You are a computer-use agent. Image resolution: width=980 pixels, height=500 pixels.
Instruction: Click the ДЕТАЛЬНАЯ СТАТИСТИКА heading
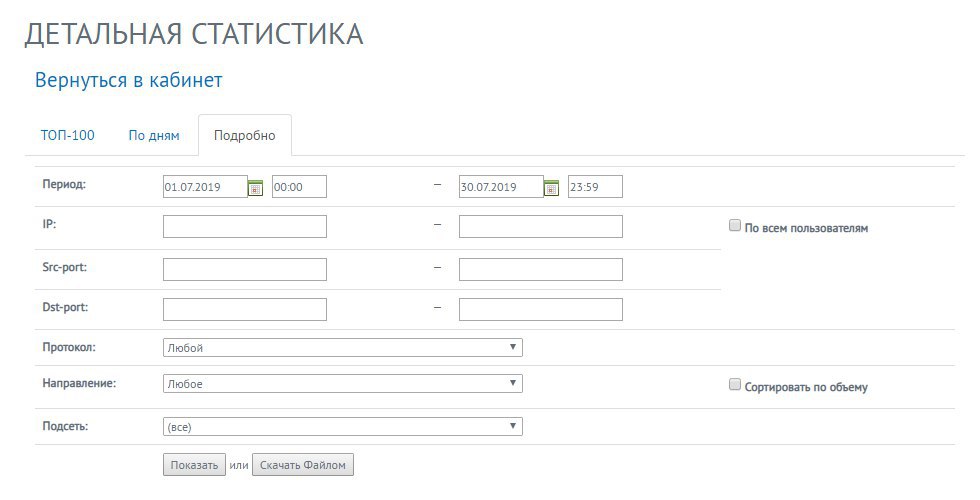point(194,34)
